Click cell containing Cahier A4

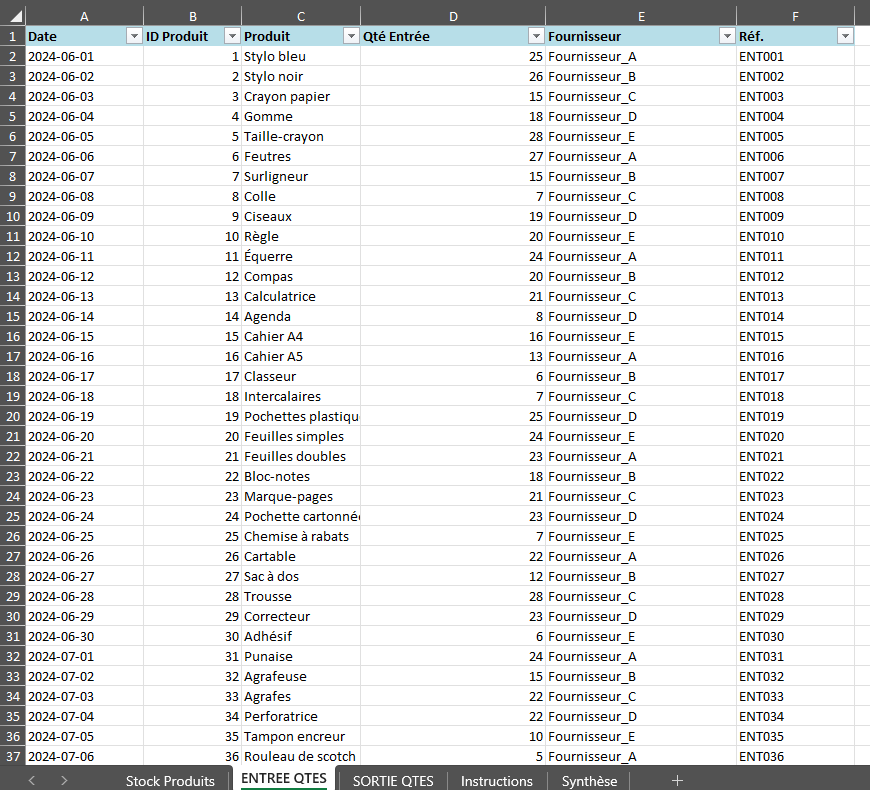[x=301, y=337]
